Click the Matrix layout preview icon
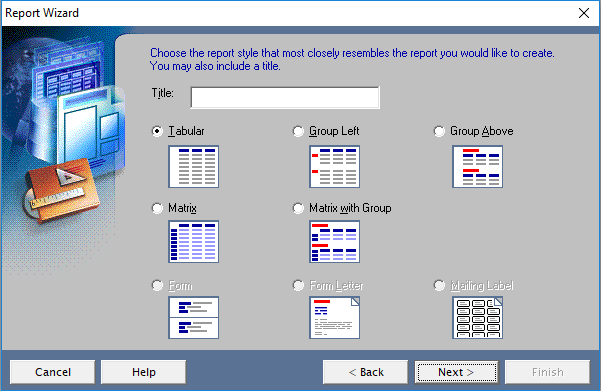The height and width of the screenshot is (391, 601). (x=194, y=242)
